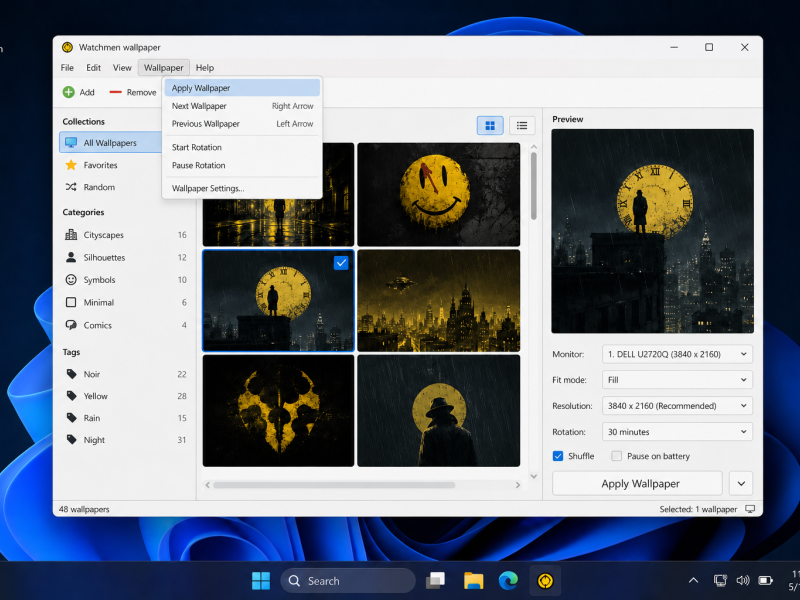Viewport: 800px width, 600px height.
Task: Click the large Apply Wallpaper button
Action: 637,483
